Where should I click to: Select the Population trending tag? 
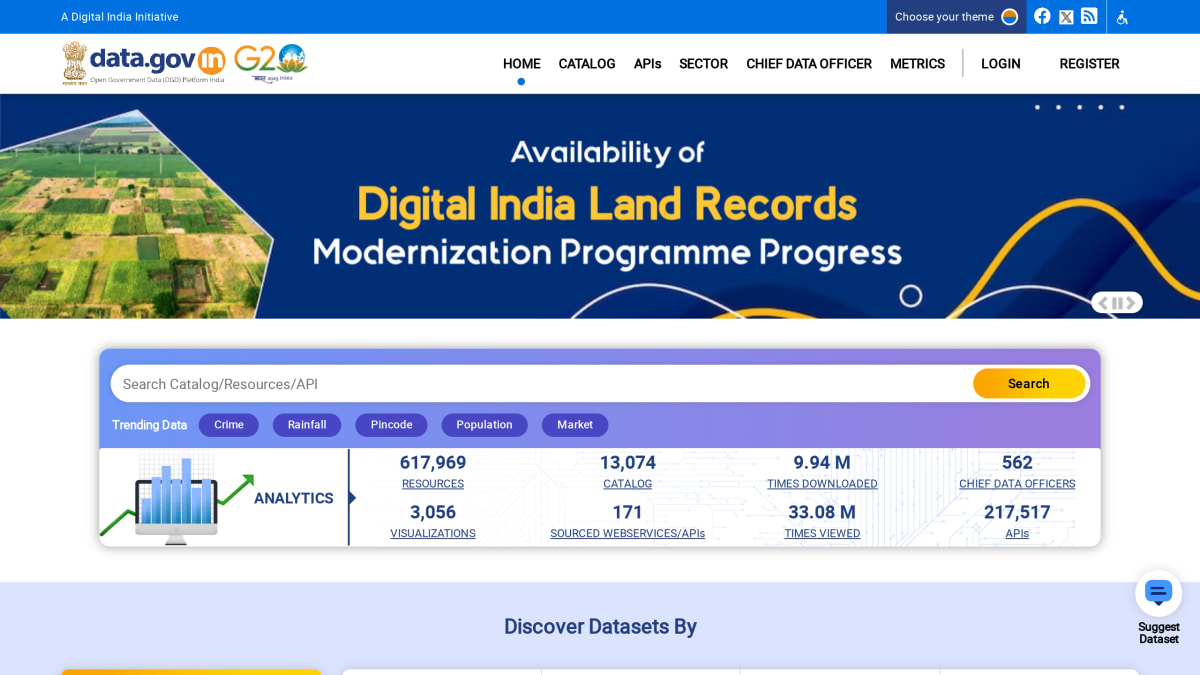pyautogui.click(x=484, y=425)
